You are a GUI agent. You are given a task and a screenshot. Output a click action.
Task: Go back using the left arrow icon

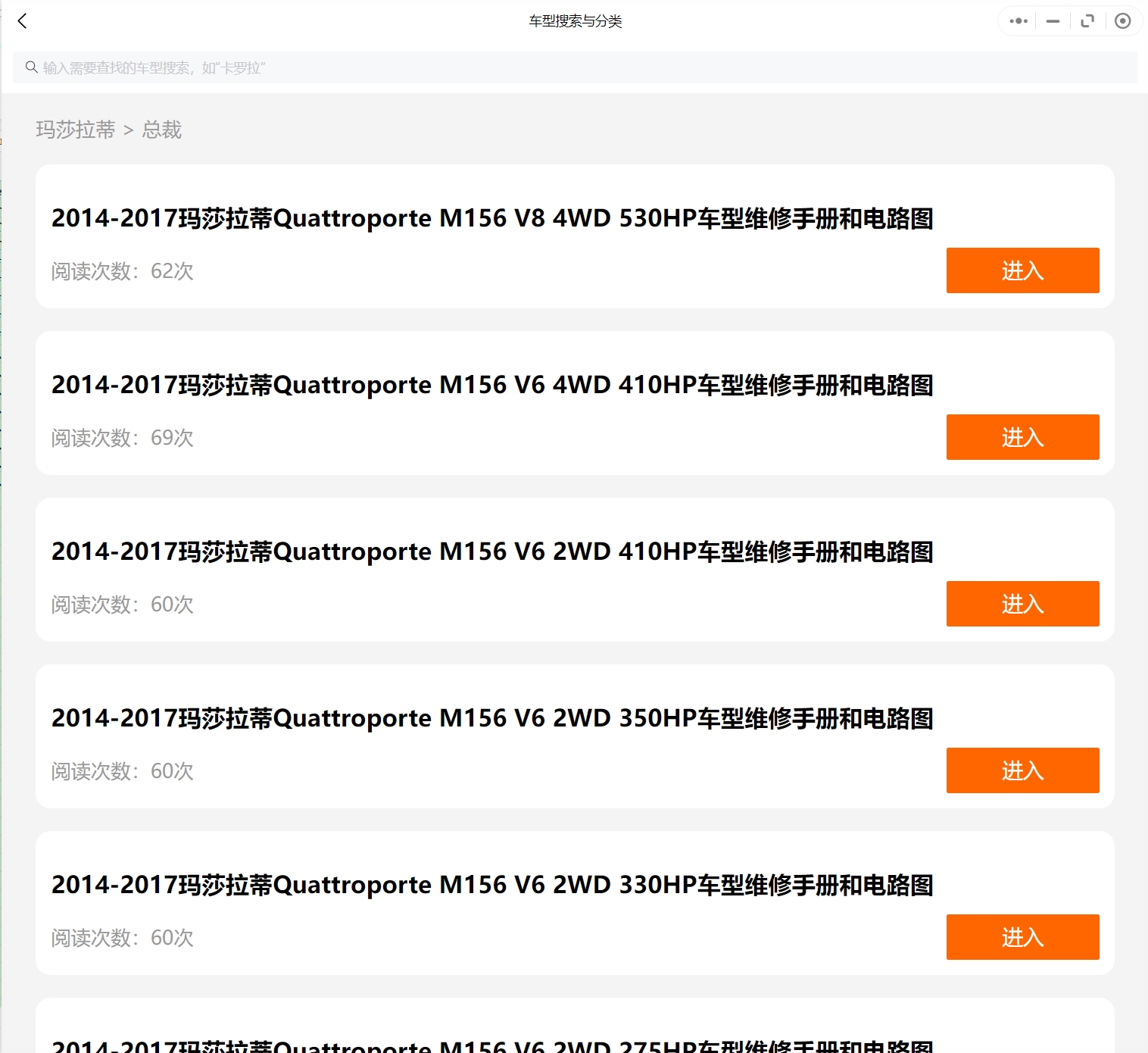(x=23, y=21)
